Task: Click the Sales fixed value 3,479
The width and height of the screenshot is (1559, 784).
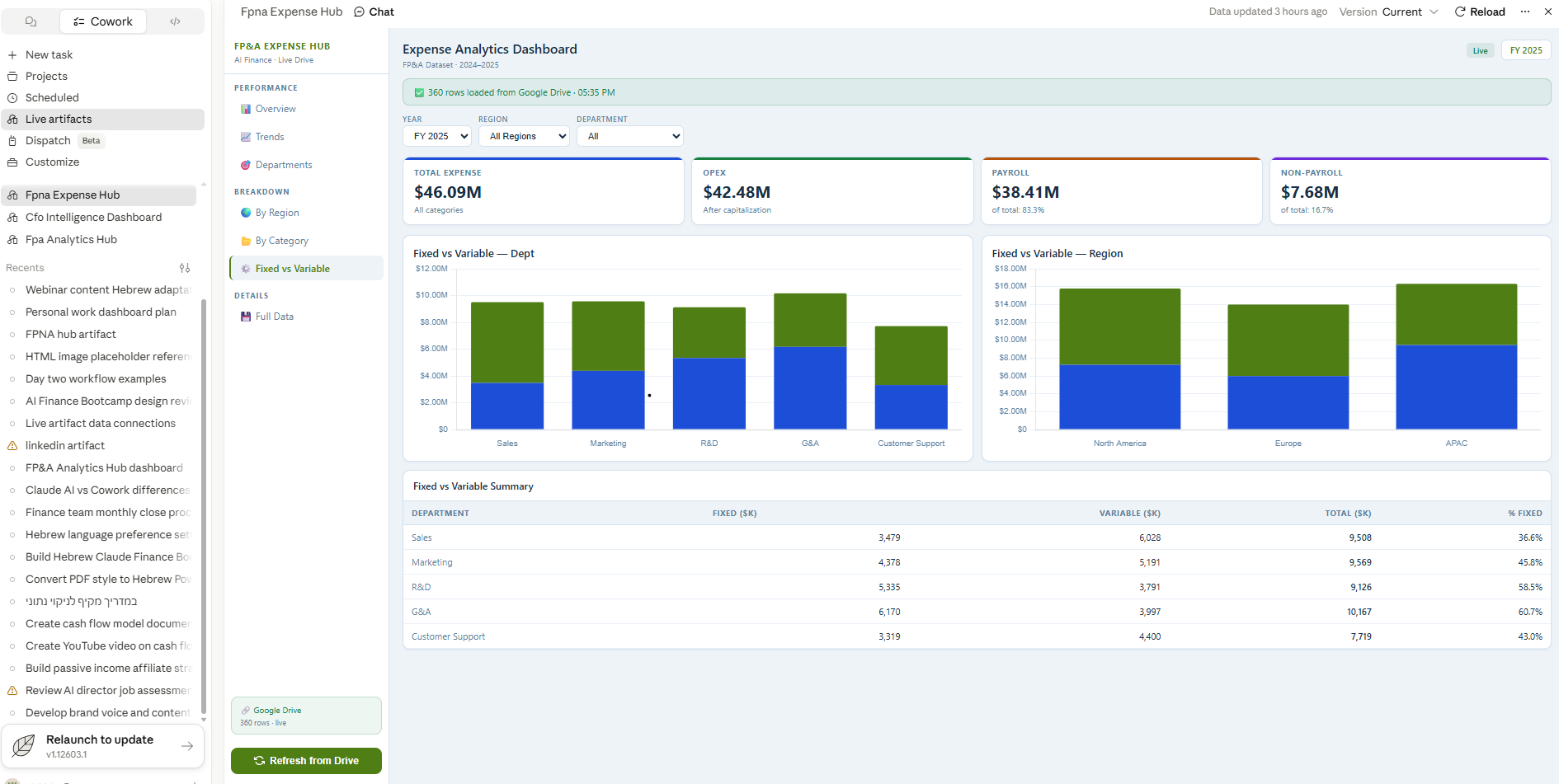Action: pyautogui.click(x=889, y=538)
